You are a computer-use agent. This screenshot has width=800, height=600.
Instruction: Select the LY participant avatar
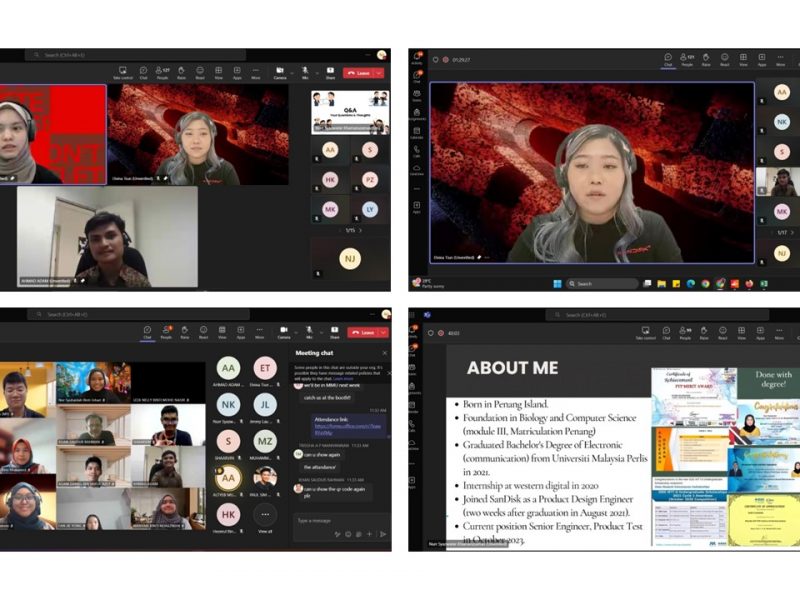[370, 209]
